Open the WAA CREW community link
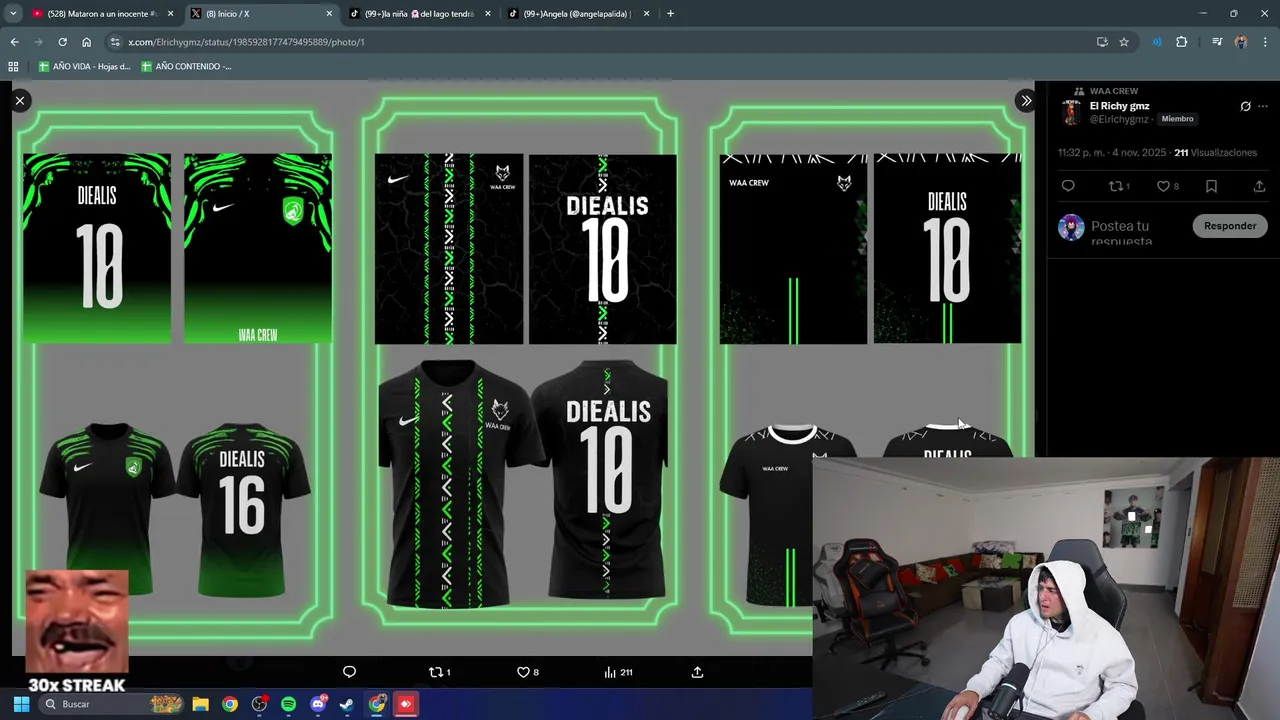Image resolution: width=1280 pixels, height=720 pixels. pos(1113,91)
